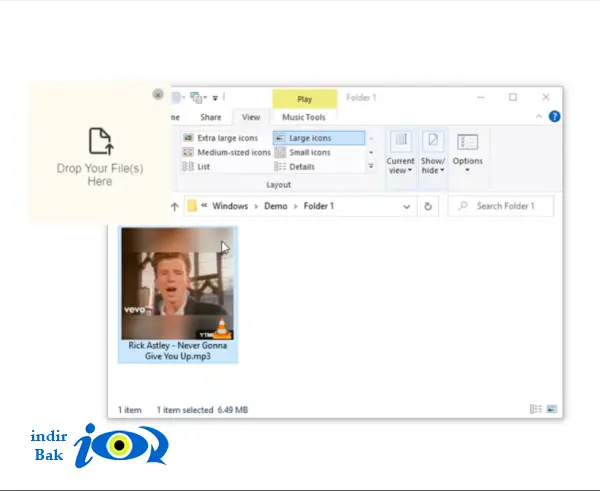The image size is (600, 491).
Task: Select the Rick Astley mp3 thumbnail
Action: (x=178, y=284)
